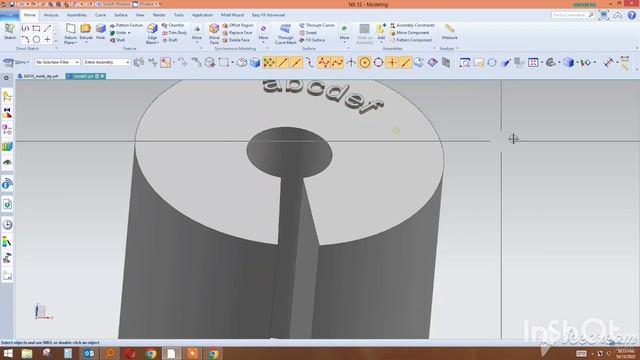
Task: Open File Explorer from the Windows taskbar
Action: [x=27, y=353]
